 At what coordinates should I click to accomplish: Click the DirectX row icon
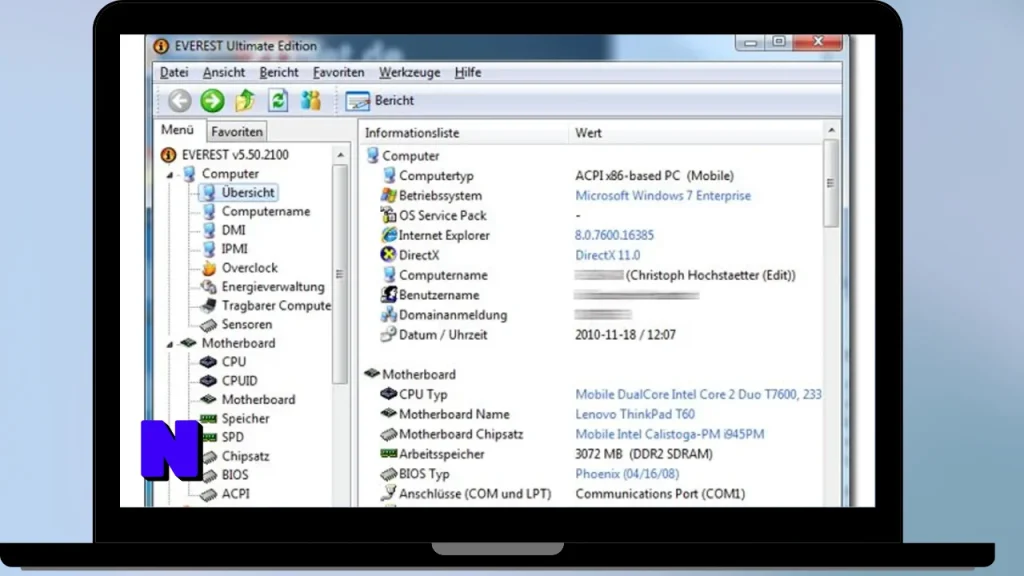(389, 255)
